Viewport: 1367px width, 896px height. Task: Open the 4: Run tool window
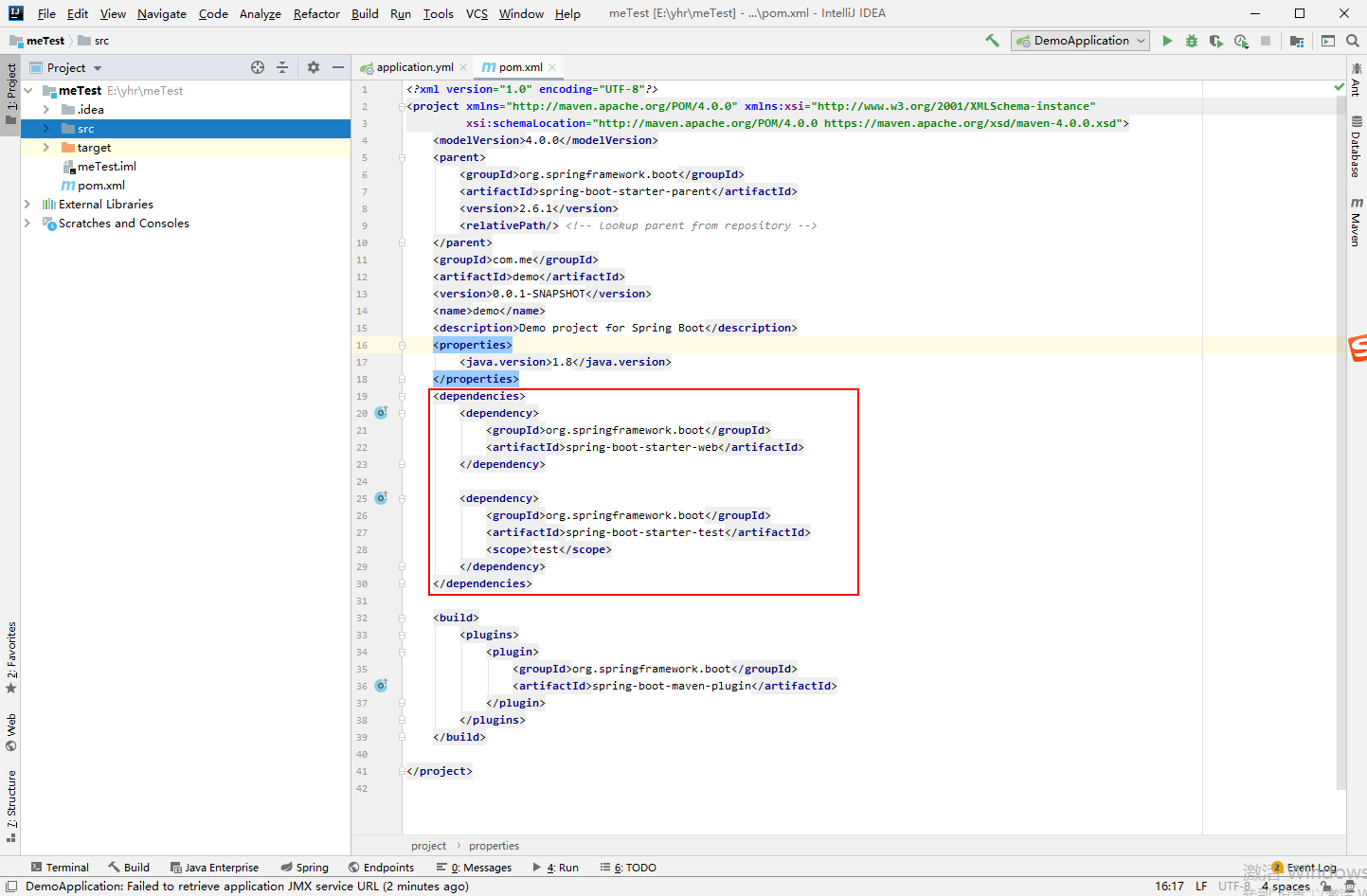[x=556, y=868]
